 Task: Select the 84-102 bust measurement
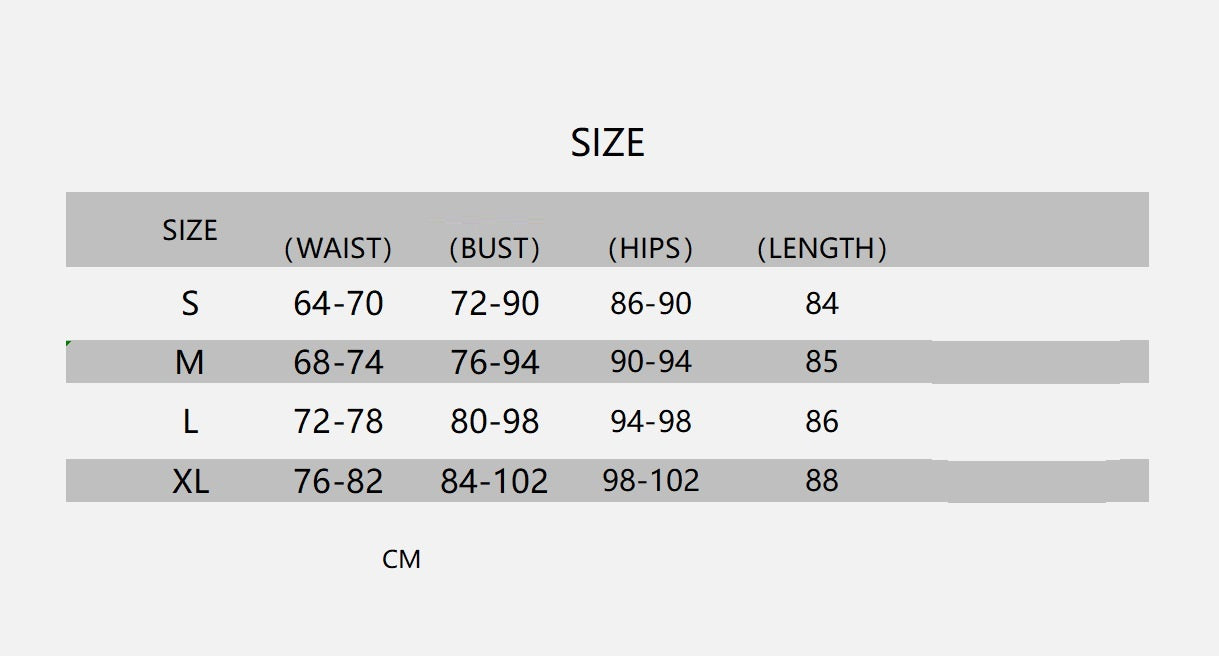(494, 482)
